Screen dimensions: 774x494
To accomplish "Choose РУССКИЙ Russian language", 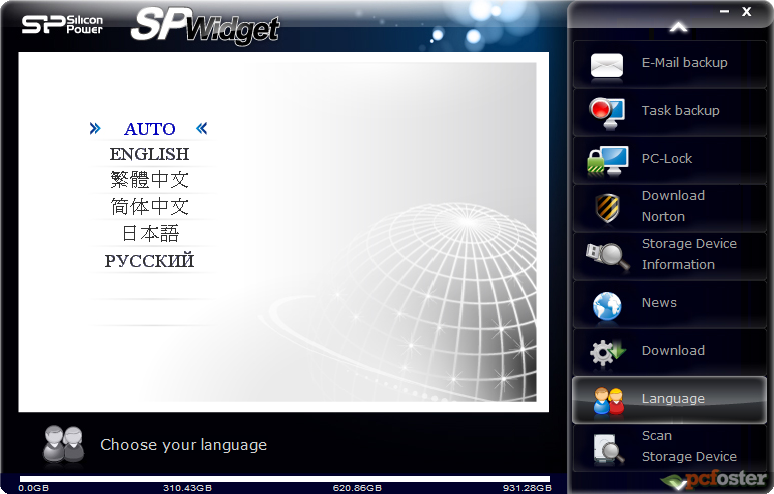I will (x=150, y=261).
